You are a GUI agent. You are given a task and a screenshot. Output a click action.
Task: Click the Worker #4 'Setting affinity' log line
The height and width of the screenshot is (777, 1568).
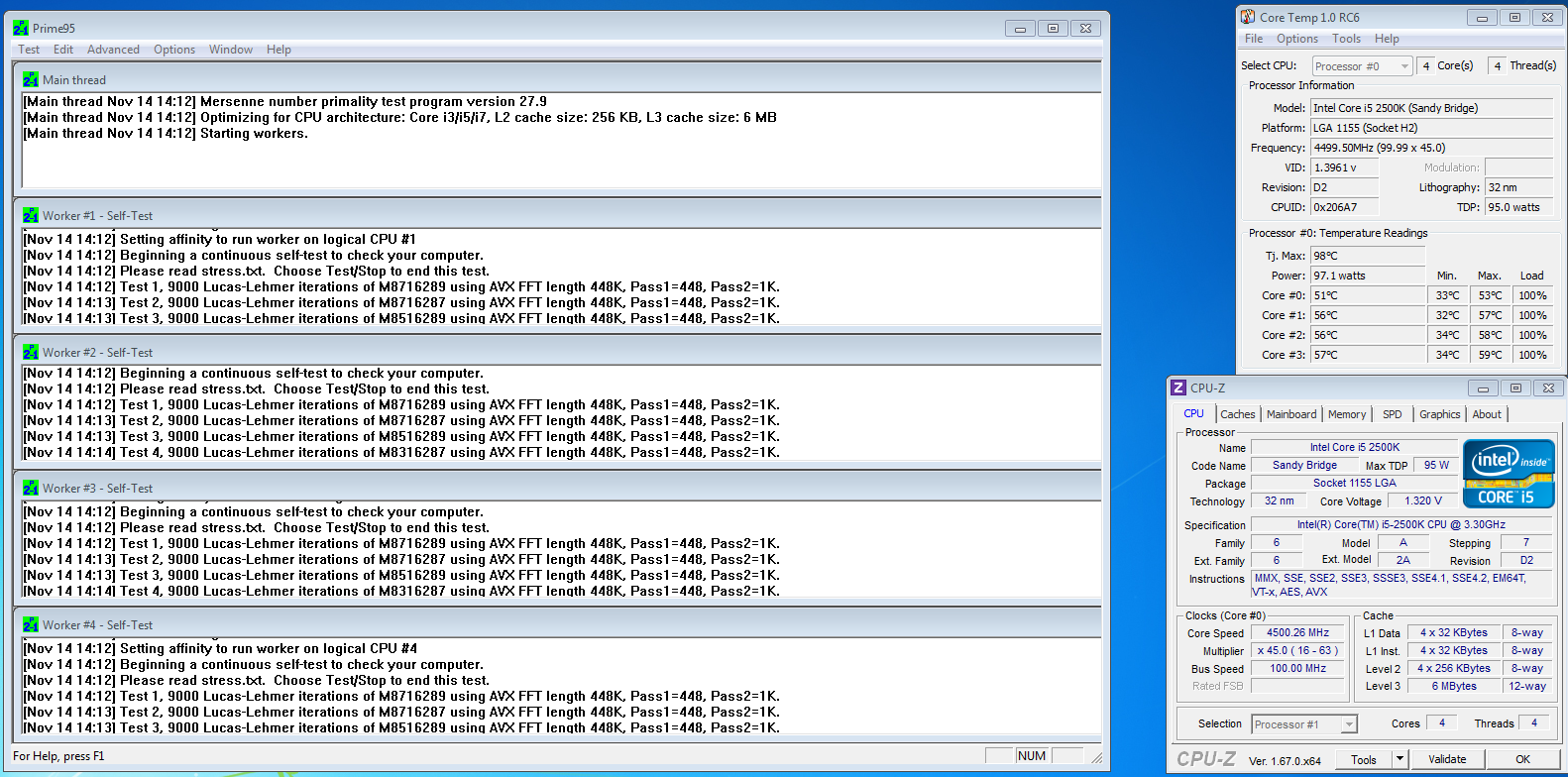tap(220, 648)
